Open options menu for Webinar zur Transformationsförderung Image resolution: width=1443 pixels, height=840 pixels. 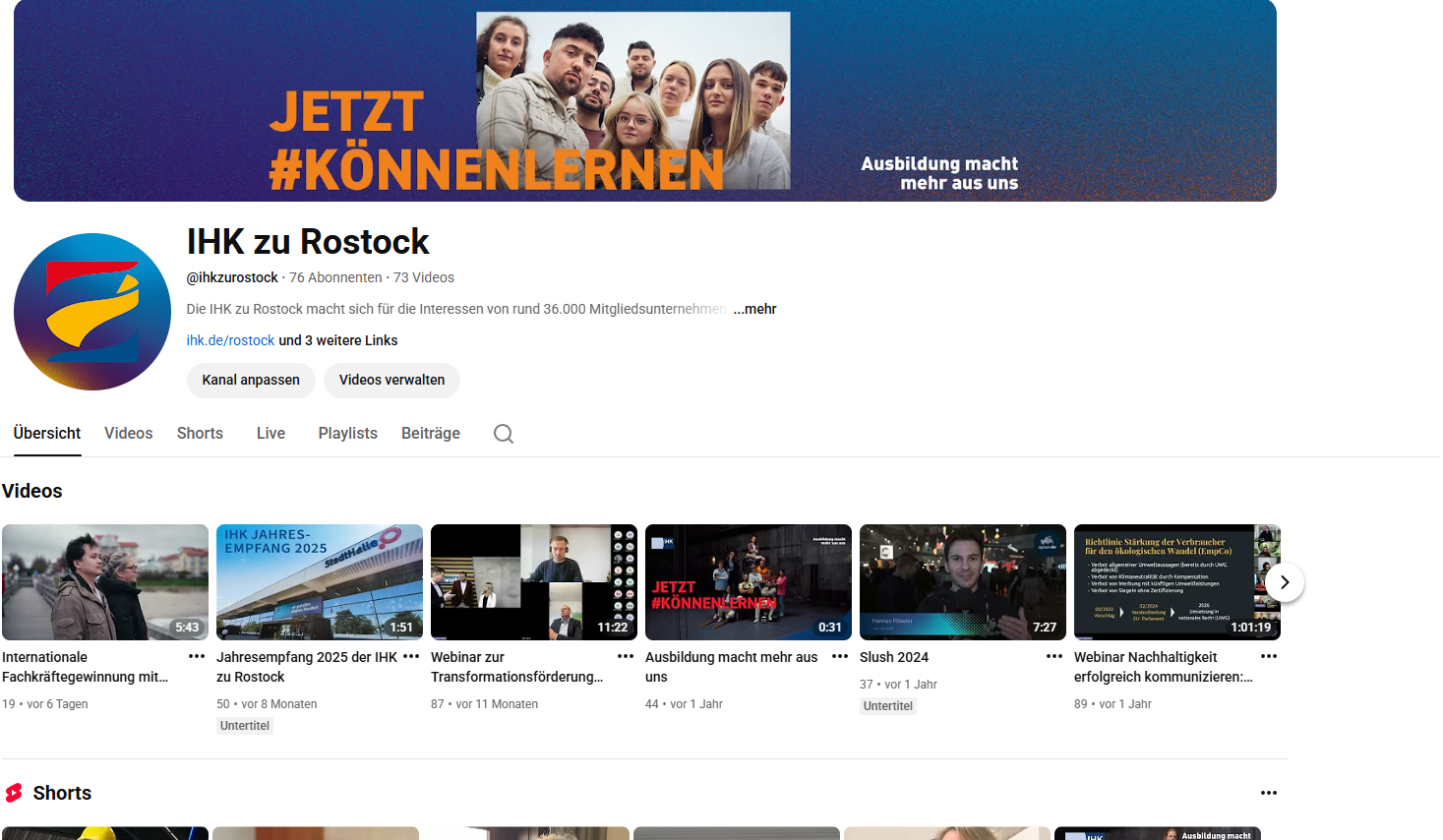pos(626,656)
